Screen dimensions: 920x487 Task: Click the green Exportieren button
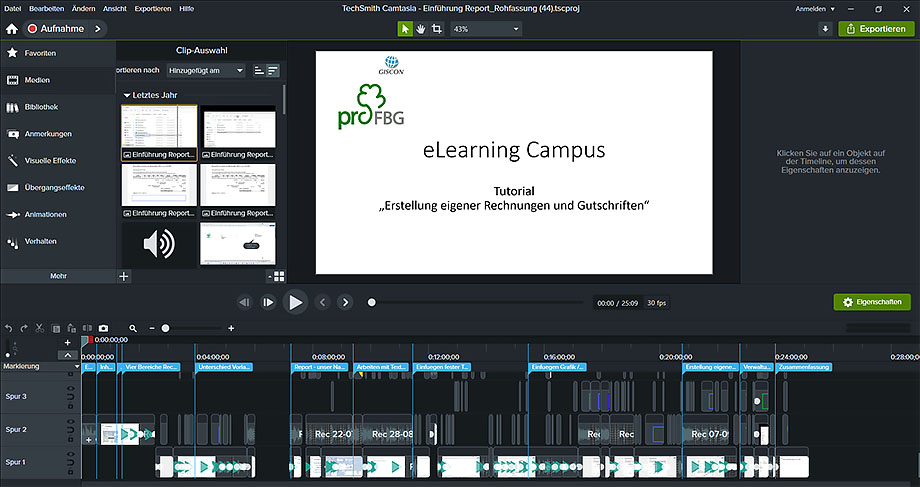pyautogui.click(x=876, y=29)
